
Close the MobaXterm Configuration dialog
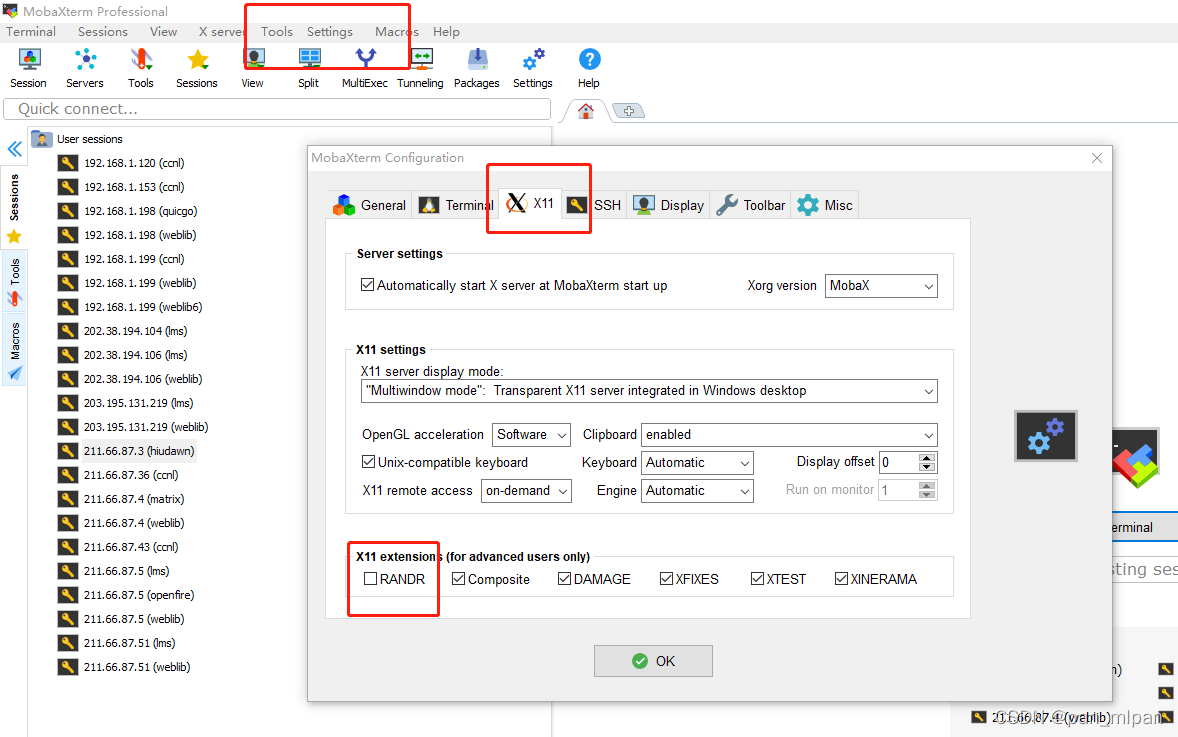[x=1097, y=158]
